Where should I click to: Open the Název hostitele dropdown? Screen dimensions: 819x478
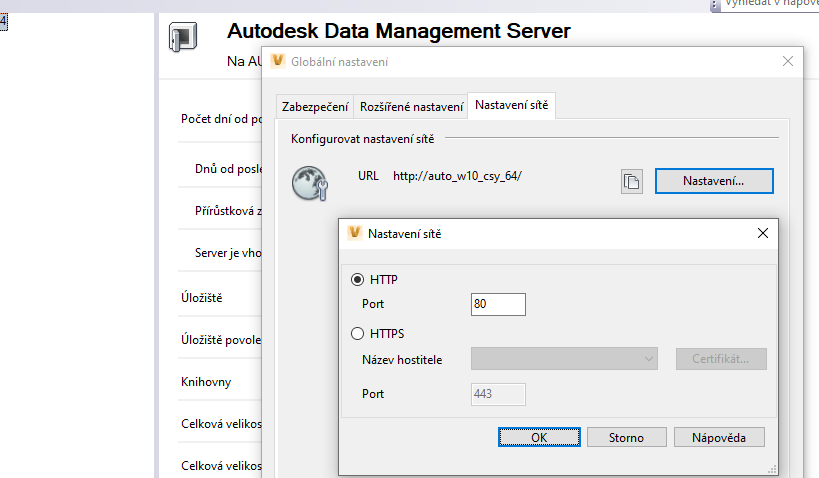(564, 359)
